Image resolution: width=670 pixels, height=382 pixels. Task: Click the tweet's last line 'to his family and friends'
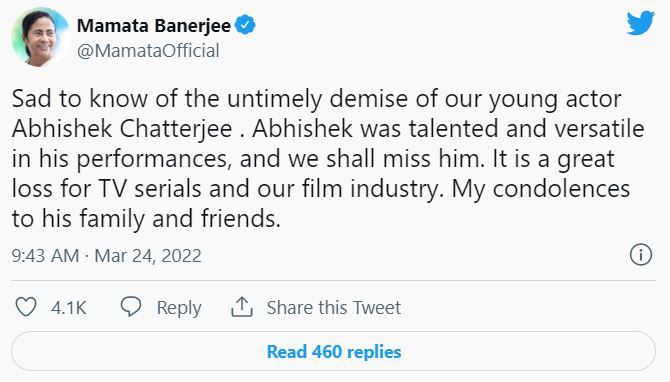146,219
